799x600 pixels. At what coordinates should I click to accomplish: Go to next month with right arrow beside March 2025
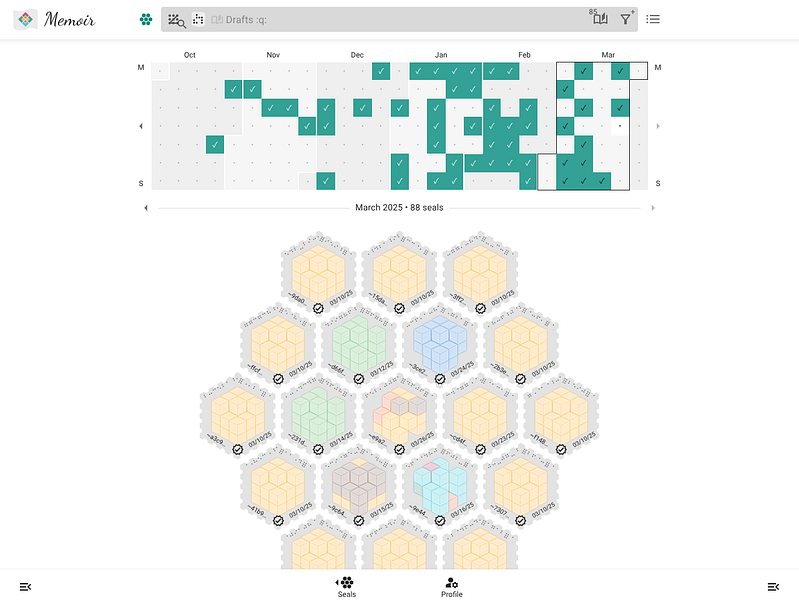[653, 208]
